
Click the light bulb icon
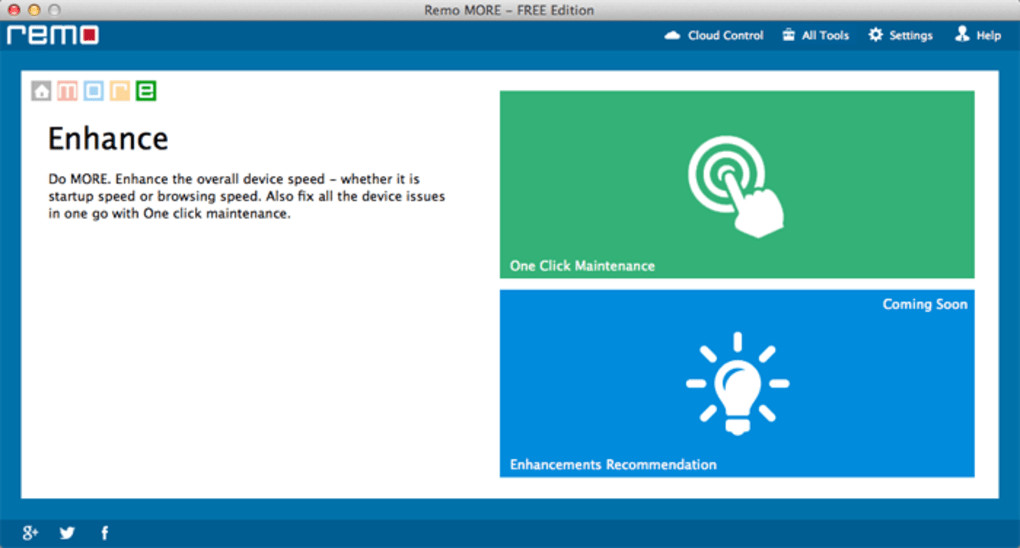coord(737,383)
